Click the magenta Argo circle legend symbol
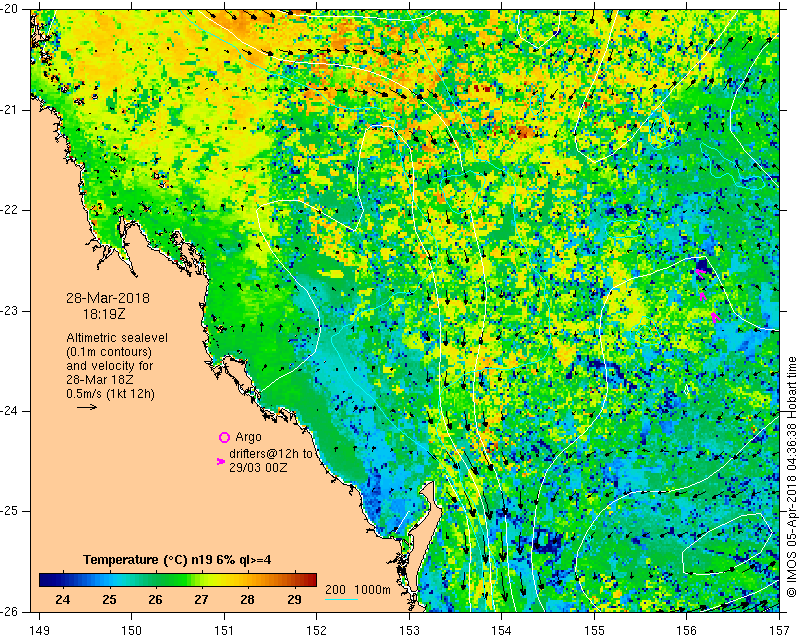 pos(224,437)
